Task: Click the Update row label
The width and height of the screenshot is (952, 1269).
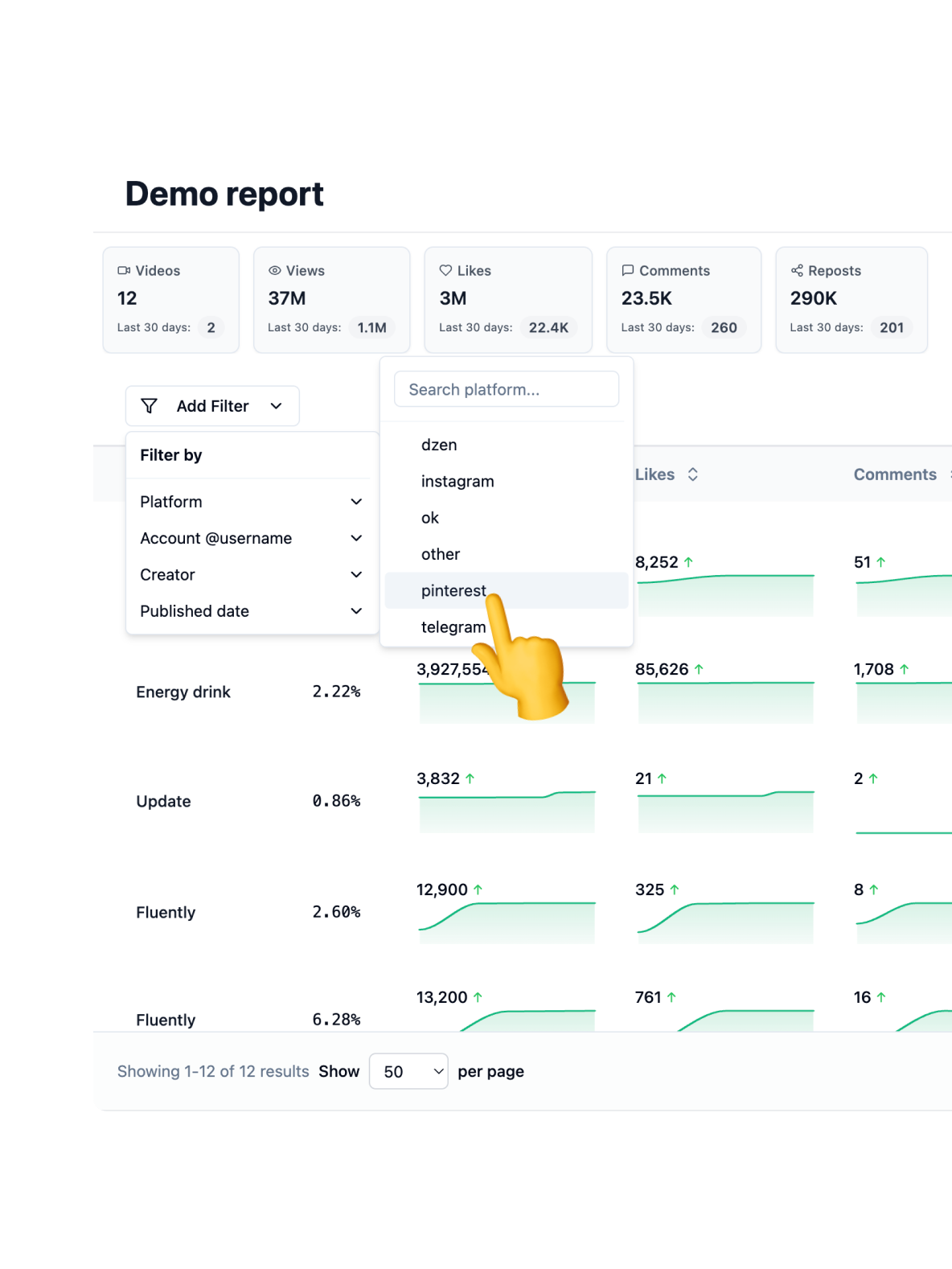Action: (x=163, y=802)
